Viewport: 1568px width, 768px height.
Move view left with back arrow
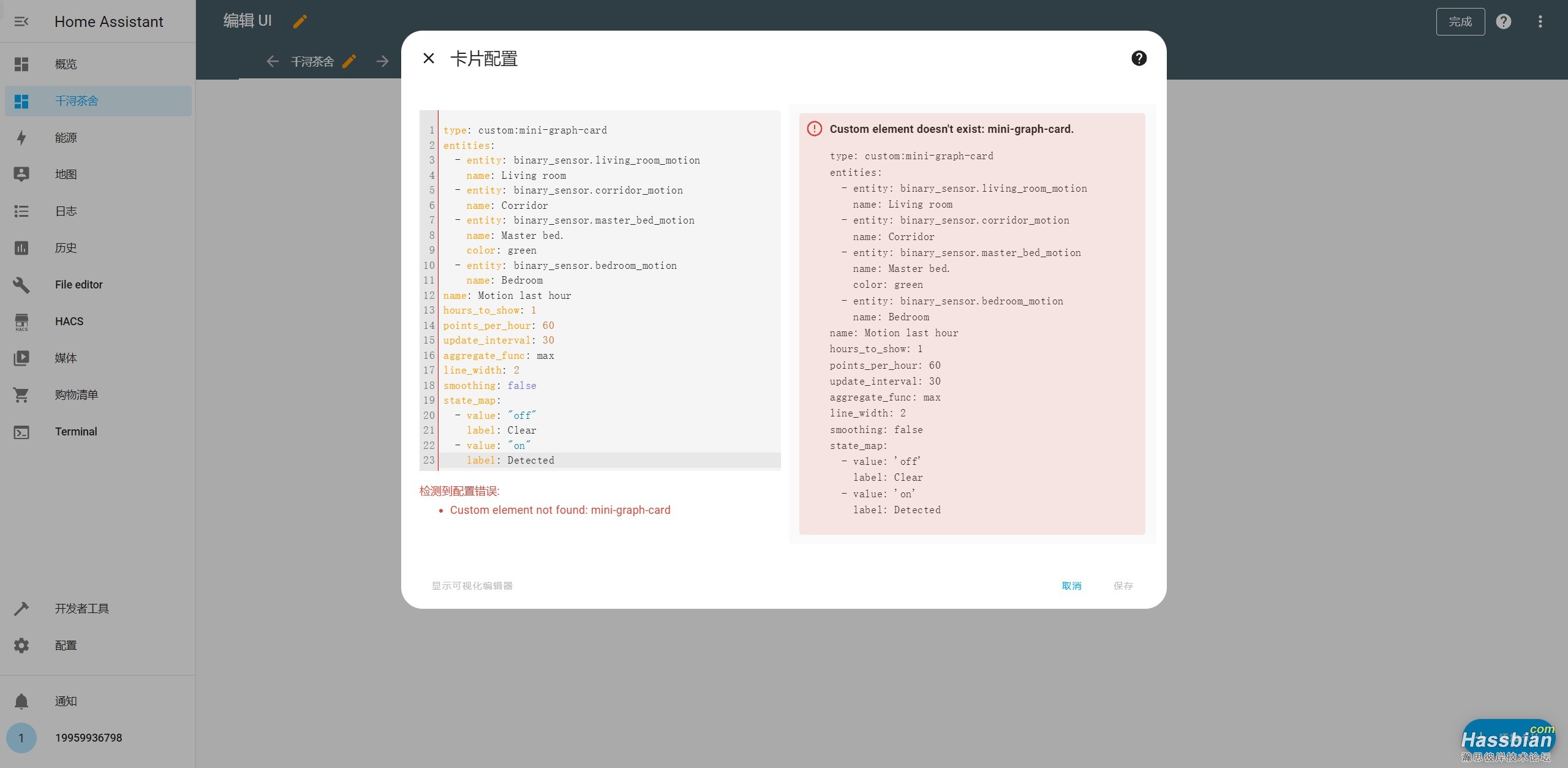273,61
